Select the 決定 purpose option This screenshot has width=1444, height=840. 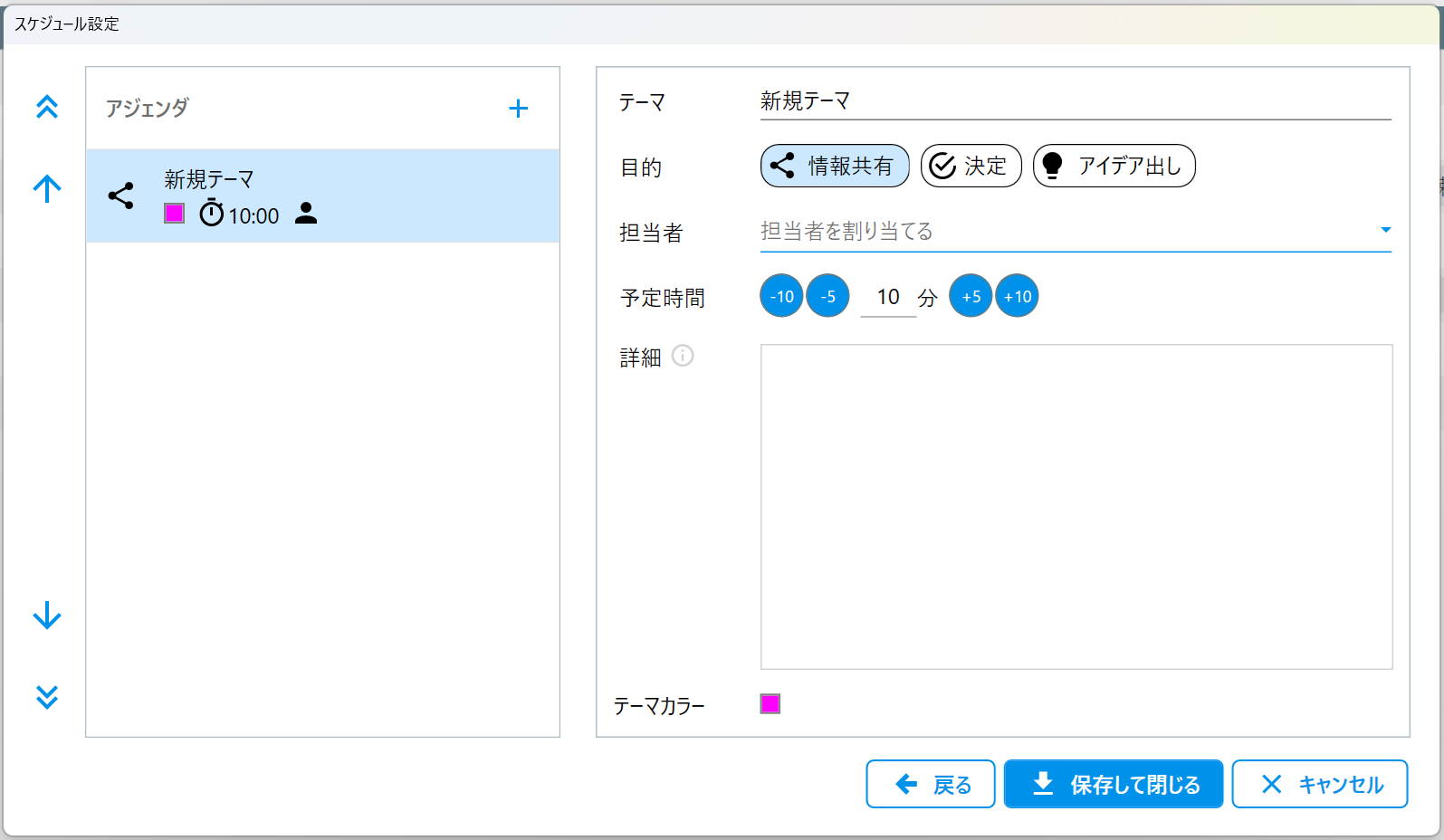[971, 166]
